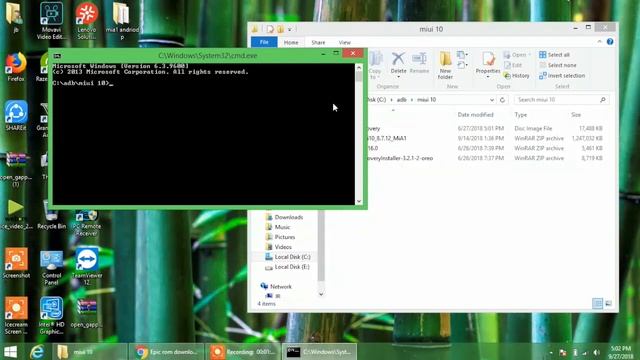This screenshot has height=360, width=640.
Task: Click the adb breadcrumb in the address bar
Action: 402,100
